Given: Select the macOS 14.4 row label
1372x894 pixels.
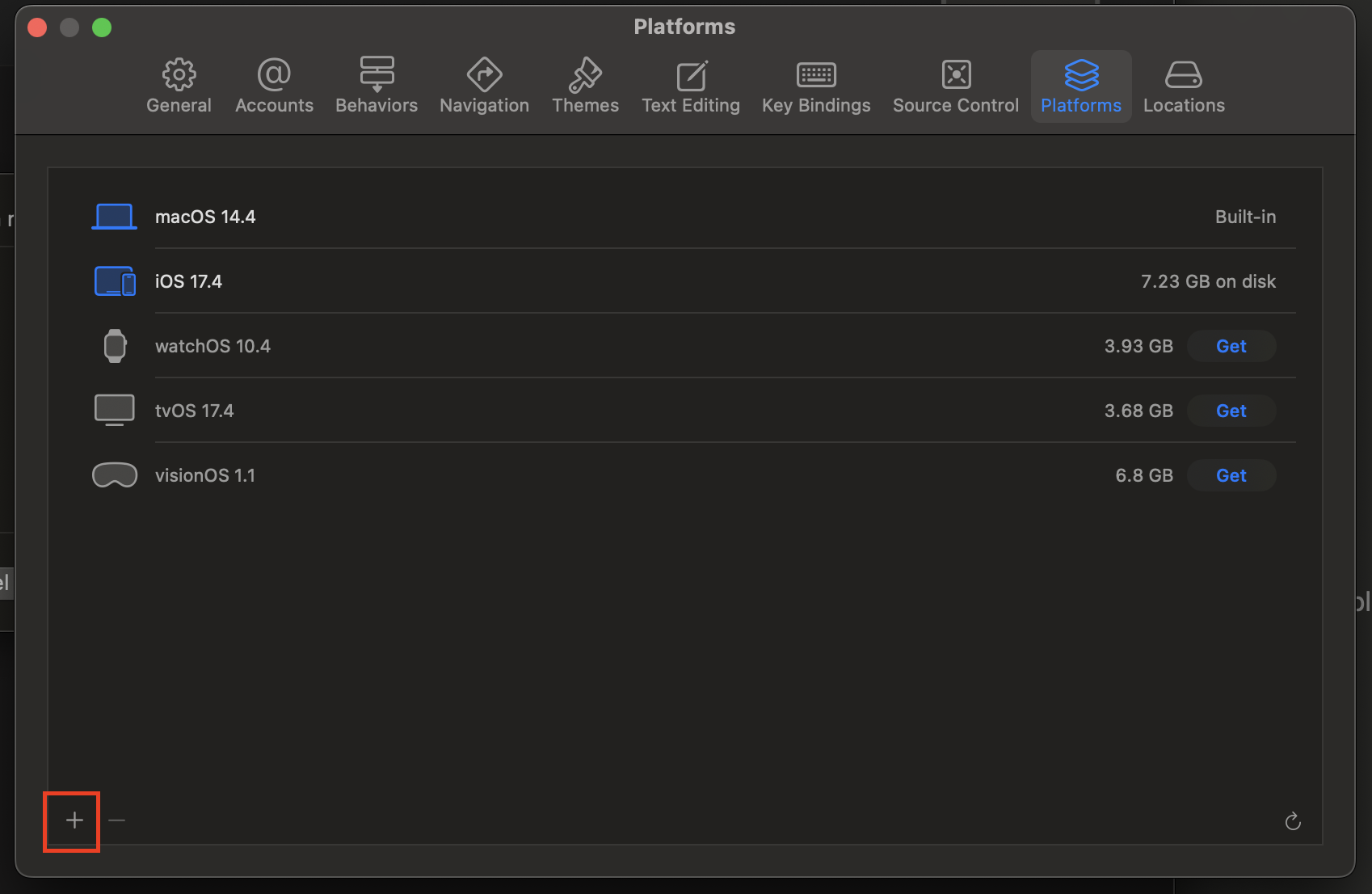Looking at the screenshot, I should point(205,217).
